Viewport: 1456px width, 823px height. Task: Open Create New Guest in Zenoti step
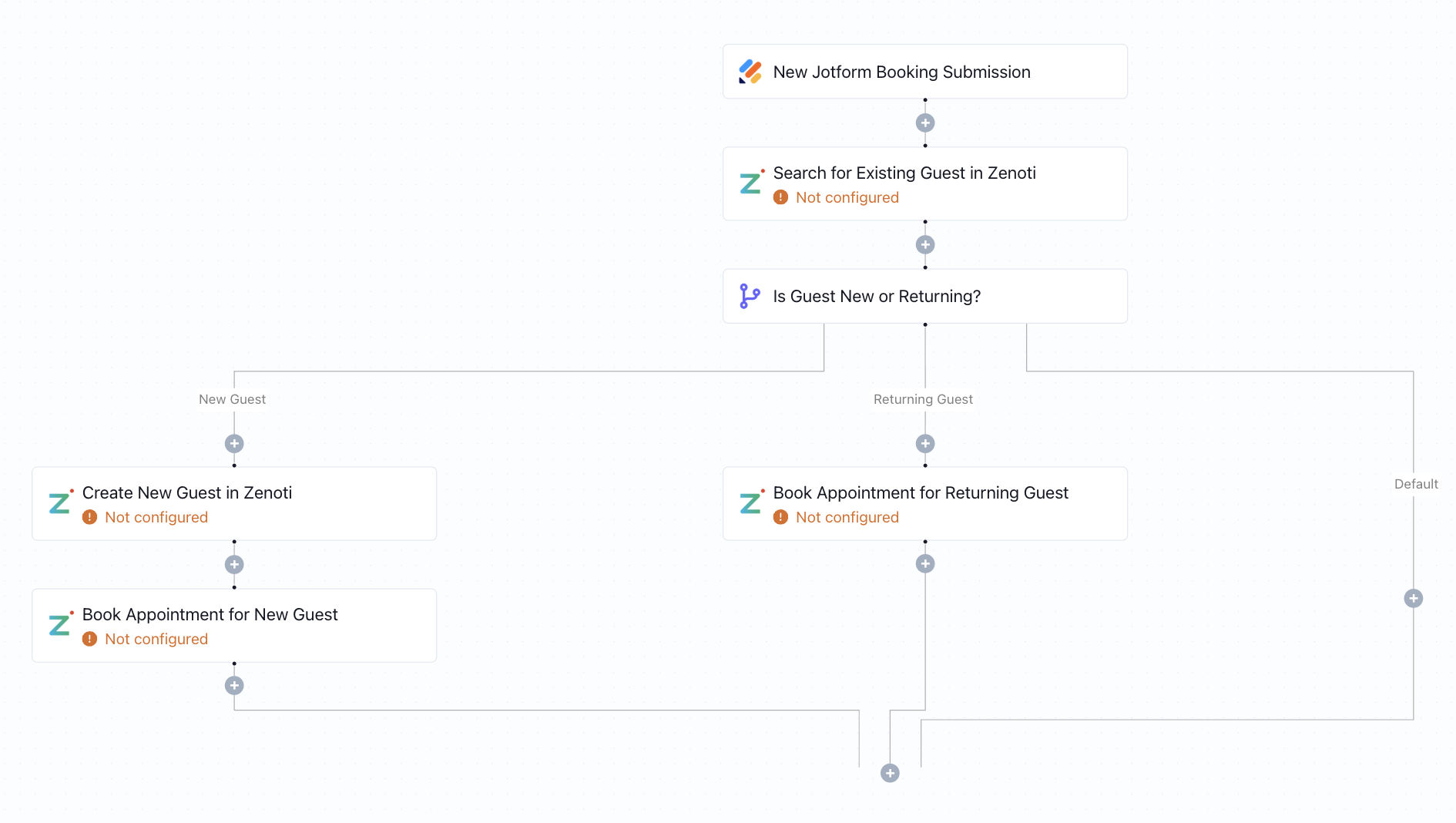coord(234,504)
